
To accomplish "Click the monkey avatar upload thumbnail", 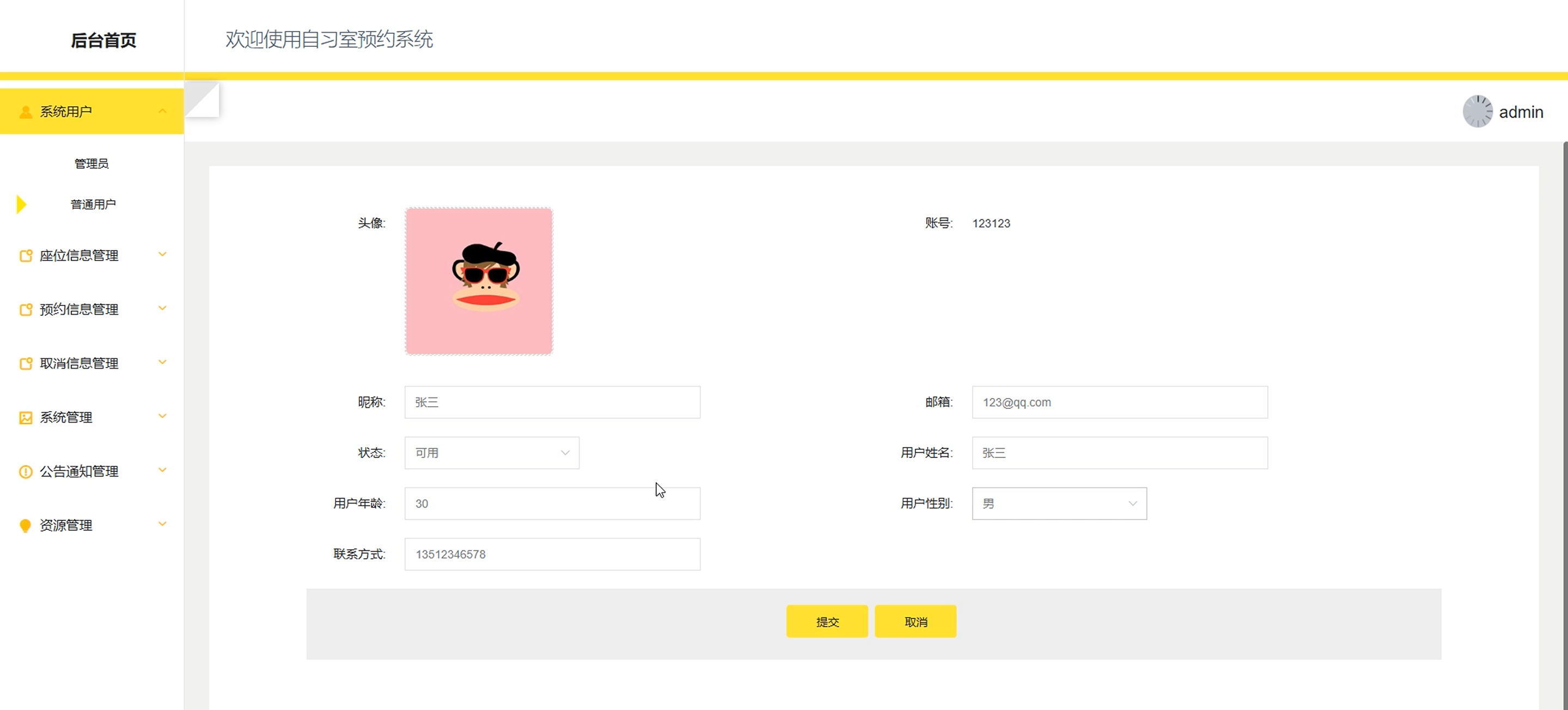I will pyautogui.click(x=479, y=281).
